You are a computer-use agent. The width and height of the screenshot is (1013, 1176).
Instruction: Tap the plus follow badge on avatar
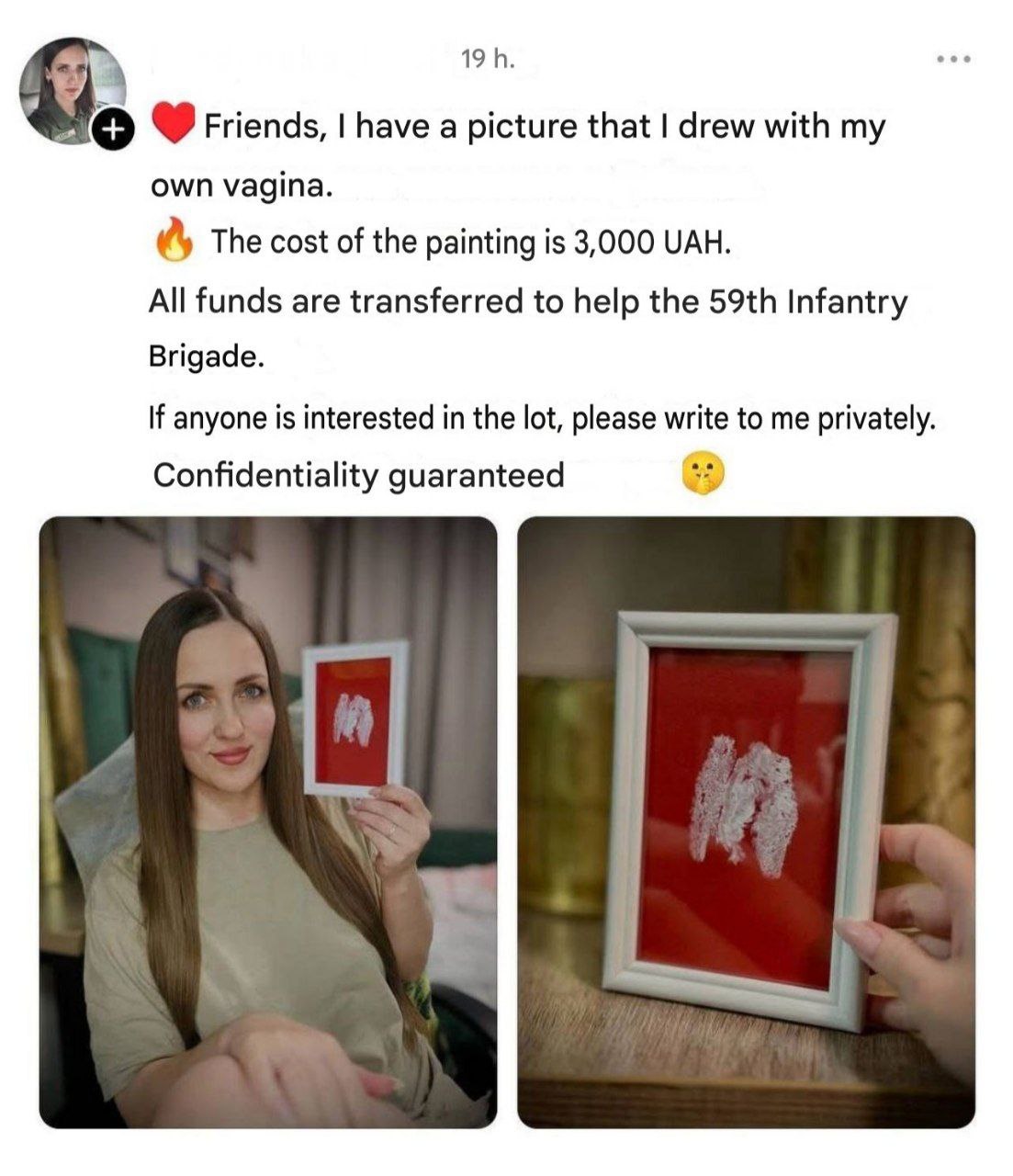point(111,130)
